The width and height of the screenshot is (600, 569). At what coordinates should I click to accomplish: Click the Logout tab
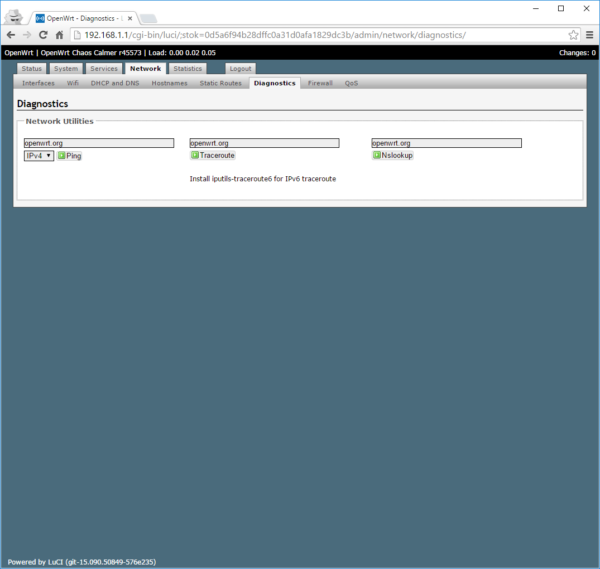click(240, 69)
